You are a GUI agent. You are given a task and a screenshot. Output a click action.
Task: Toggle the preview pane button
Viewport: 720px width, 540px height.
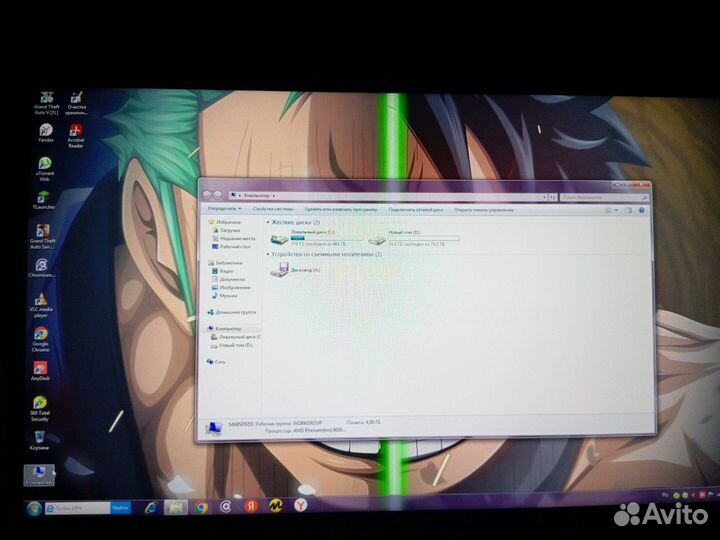tap(628, 210)
